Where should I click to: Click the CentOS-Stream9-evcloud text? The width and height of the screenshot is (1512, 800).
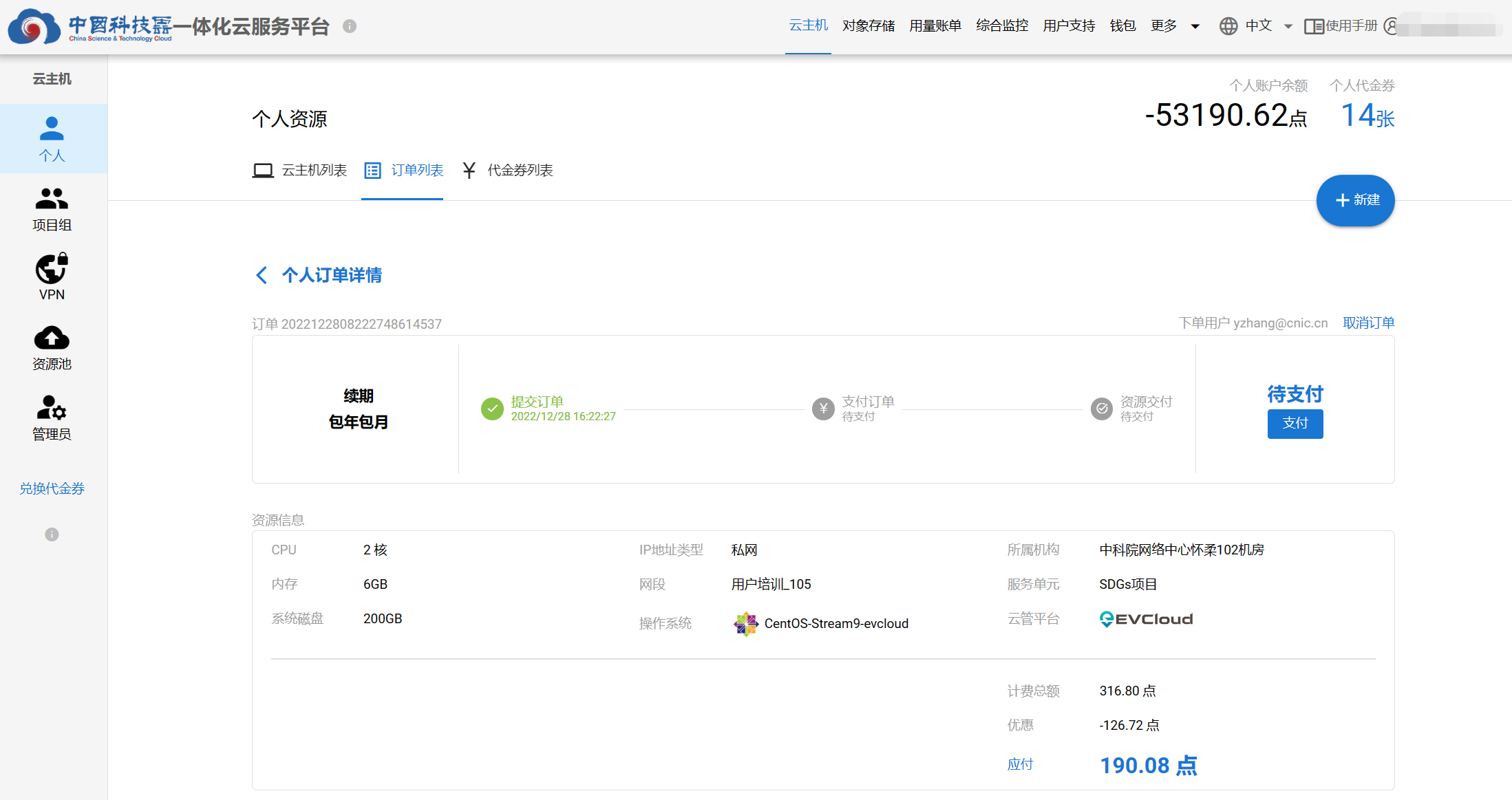[x=836, y=624]
